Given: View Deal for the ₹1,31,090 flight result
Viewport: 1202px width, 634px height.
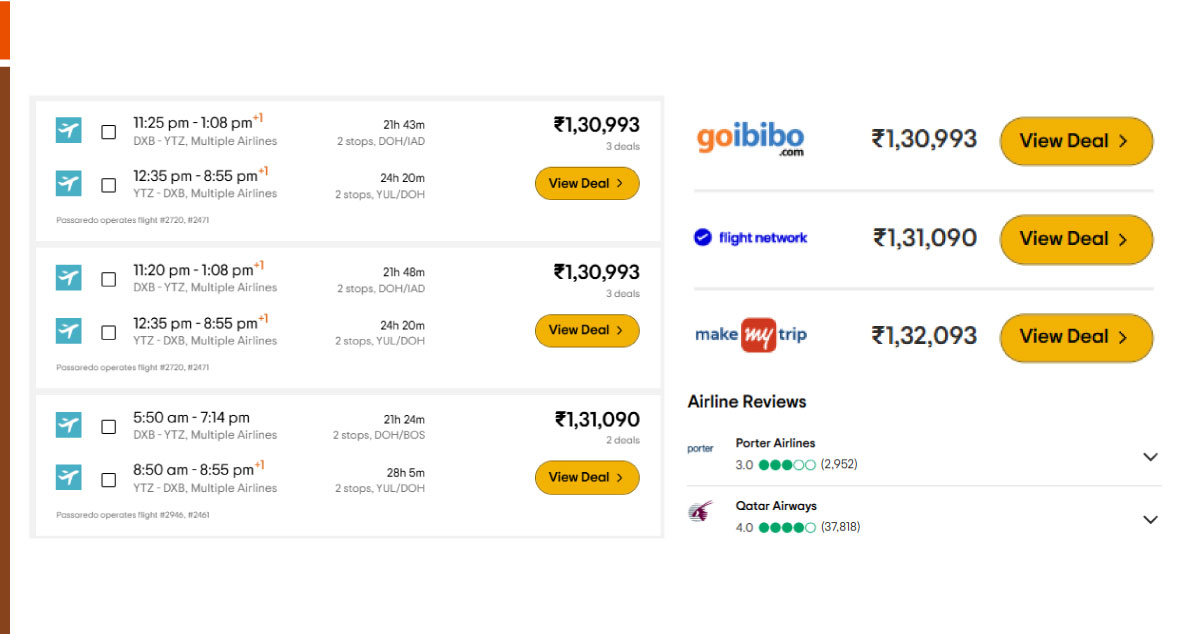Looking at the screenshot, I should pyautogui.click(x=587, y=477).
